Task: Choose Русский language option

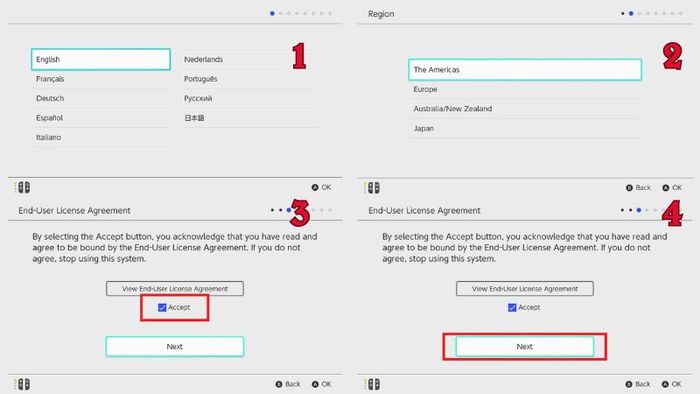Action: tap(250, 98)
